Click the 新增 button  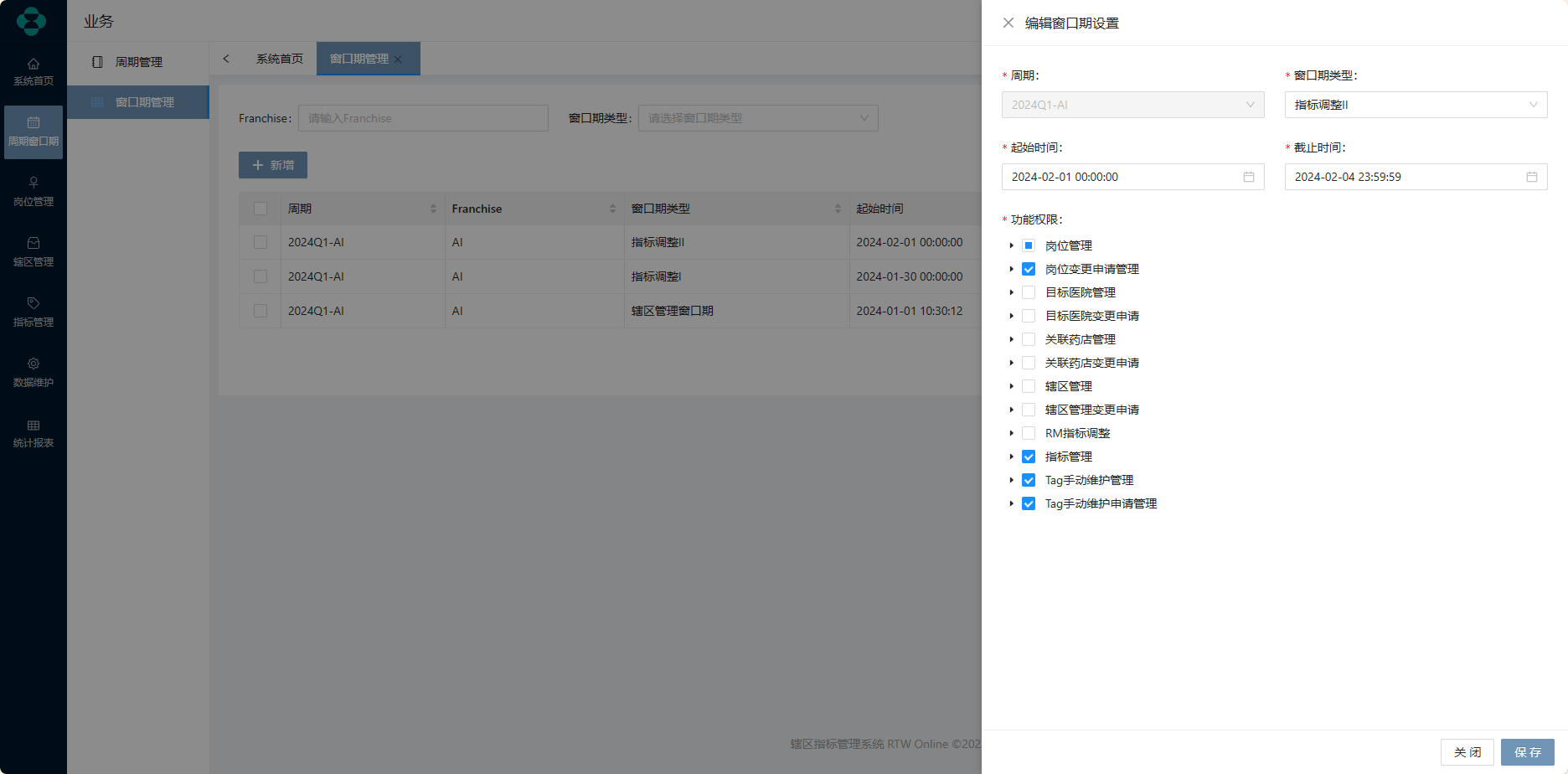tap(273, 165)
